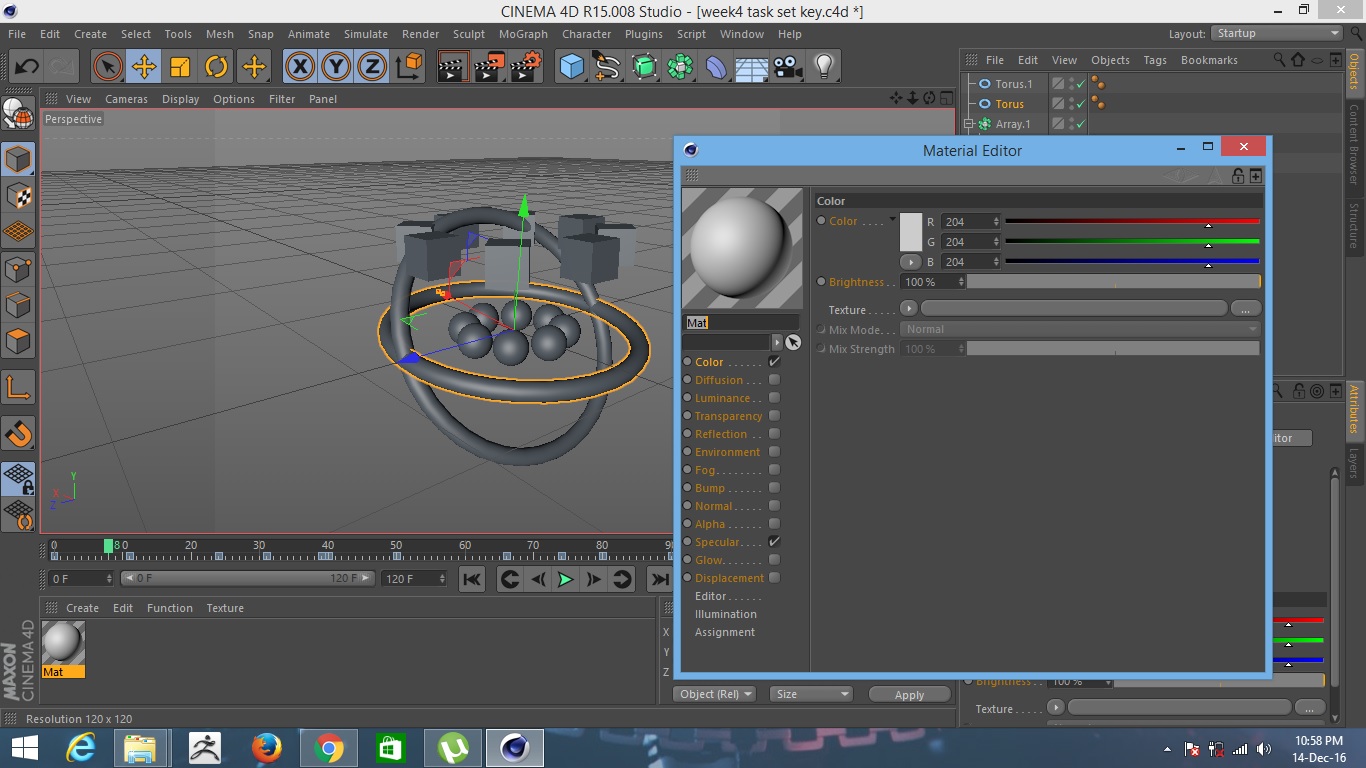Open Firefox from the taskbar
The image size is (1366, 768).
pyautogui.click(x=266, y=748)
